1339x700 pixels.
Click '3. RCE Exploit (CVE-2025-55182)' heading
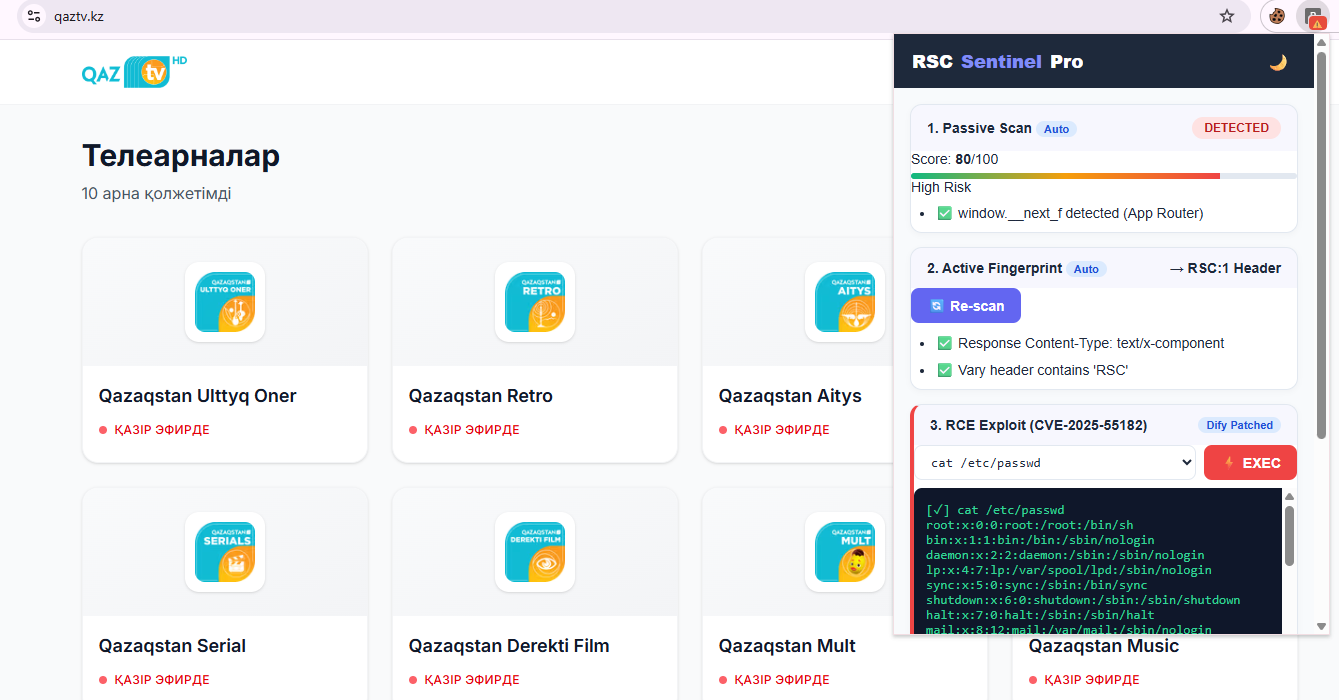[1038, 425]
